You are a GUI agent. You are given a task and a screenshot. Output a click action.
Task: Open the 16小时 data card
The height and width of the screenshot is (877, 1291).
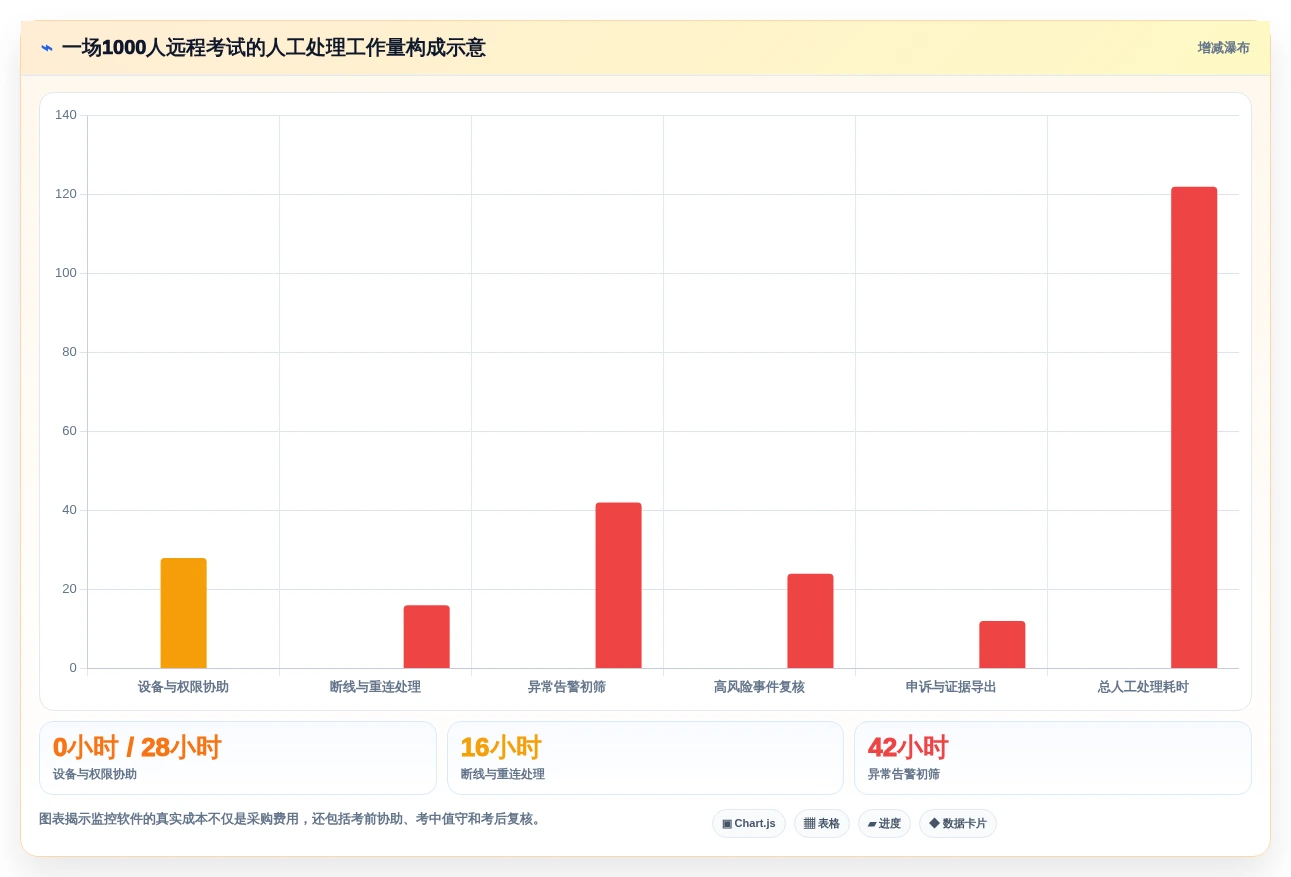tap(645, 758)
